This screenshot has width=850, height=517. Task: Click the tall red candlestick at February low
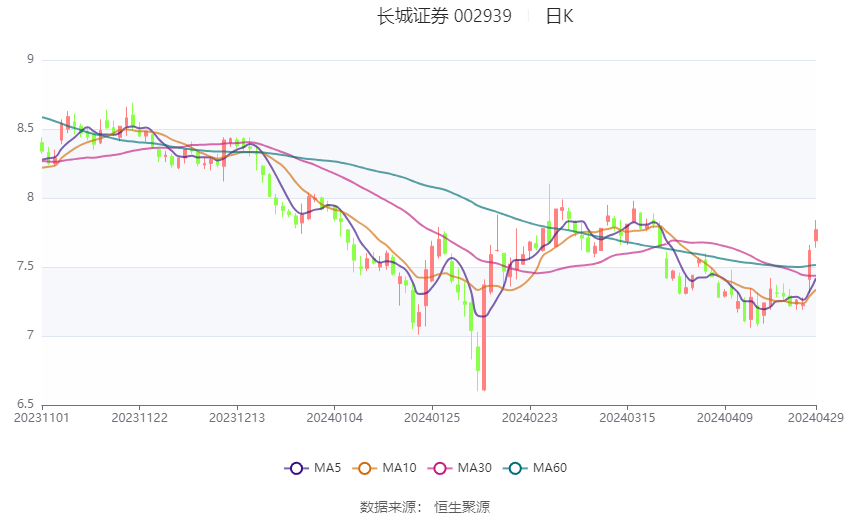pyautogui.click(x=484, y=335)
